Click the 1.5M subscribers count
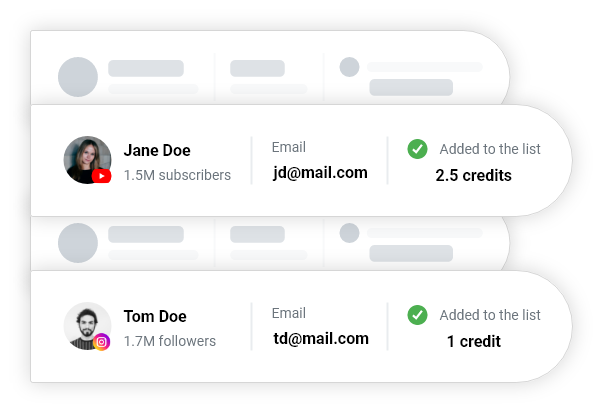This screenshot has height=413, width=603. [x=177, y=175]
